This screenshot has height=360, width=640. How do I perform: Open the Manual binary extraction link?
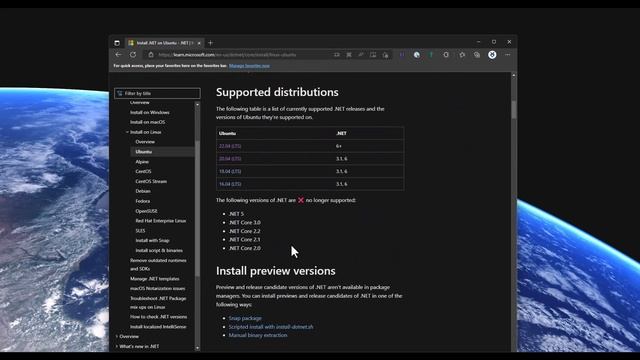click(258, 335)
